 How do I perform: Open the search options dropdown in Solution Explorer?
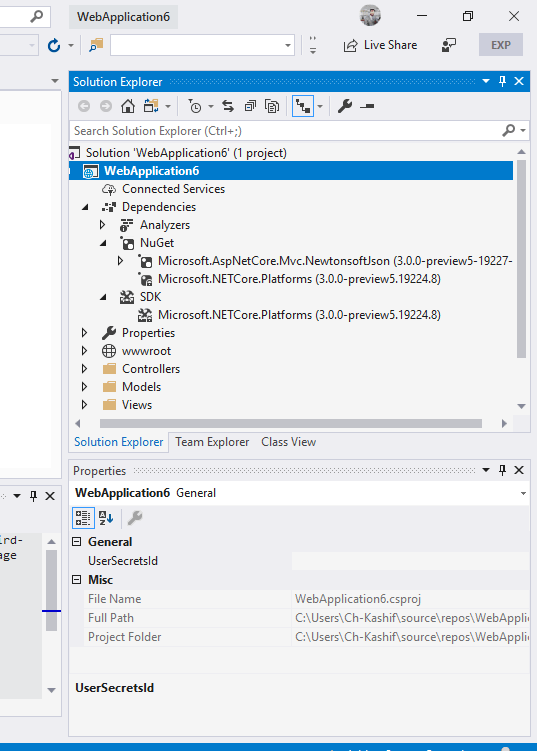(523, 130)
